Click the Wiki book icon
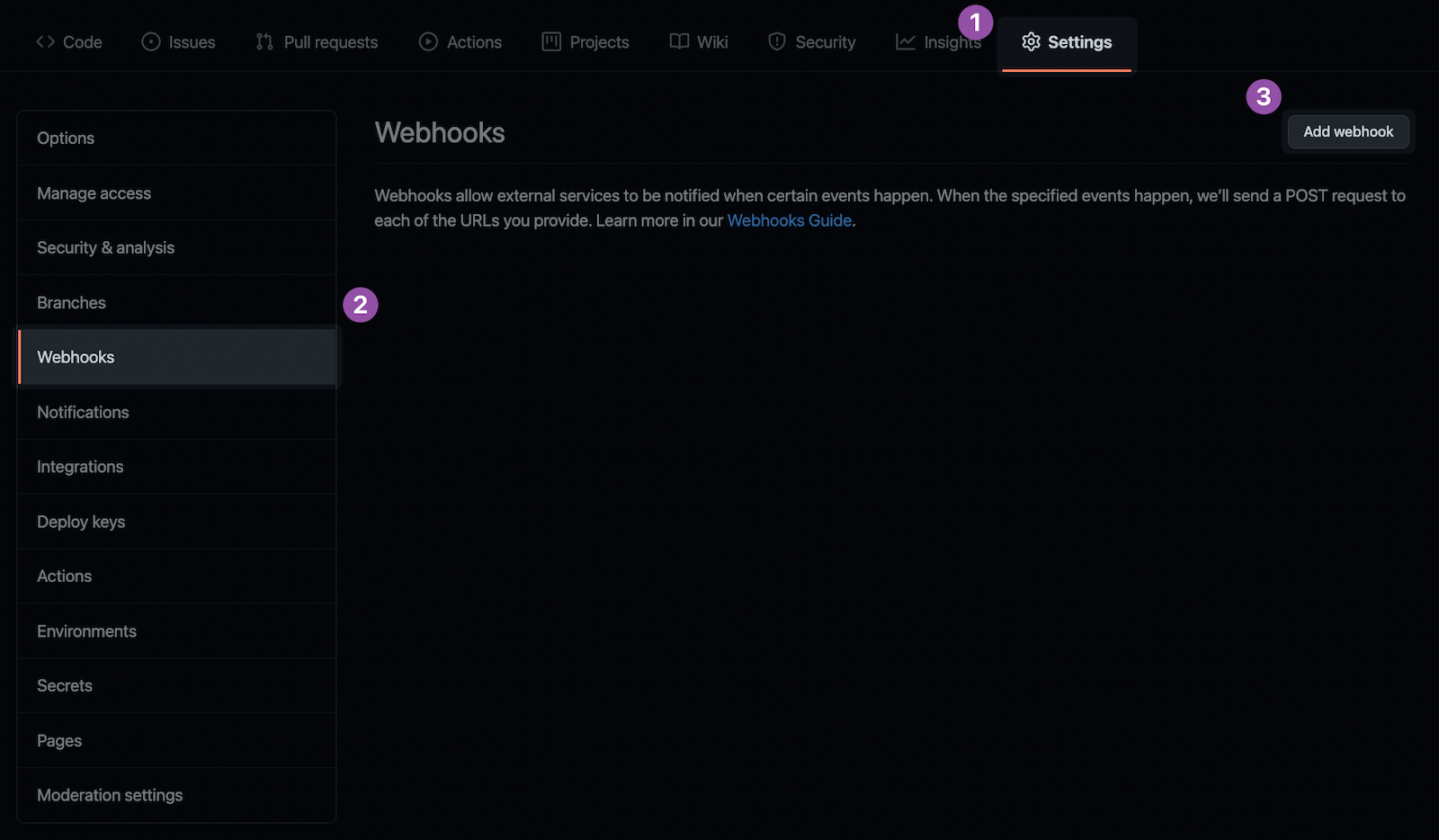The height and width of the screenshot is (840, 1439). click(x=679, y=42)
